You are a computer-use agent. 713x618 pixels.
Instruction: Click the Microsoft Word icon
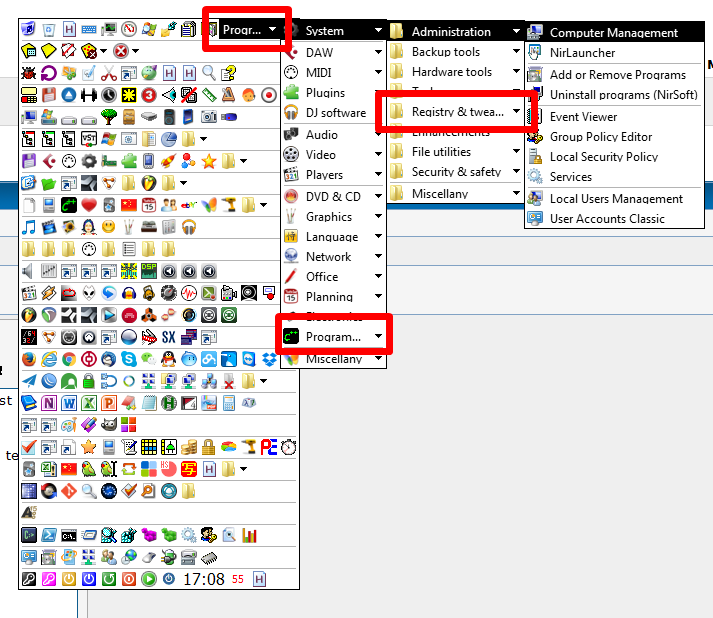[69, 403]
